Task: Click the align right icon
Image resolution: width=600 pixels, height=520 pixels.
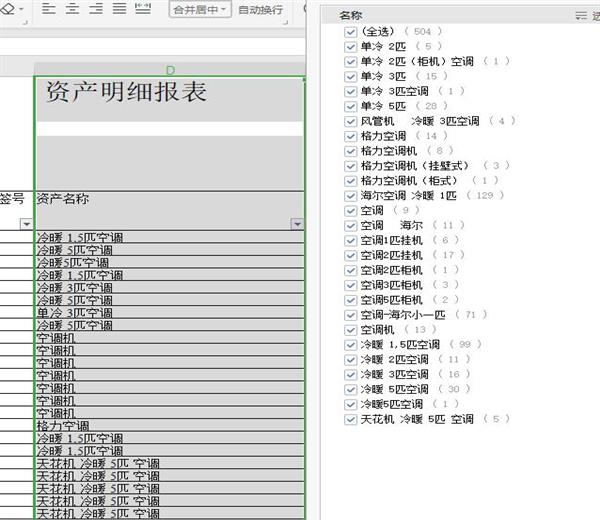Action: [95, 9]
